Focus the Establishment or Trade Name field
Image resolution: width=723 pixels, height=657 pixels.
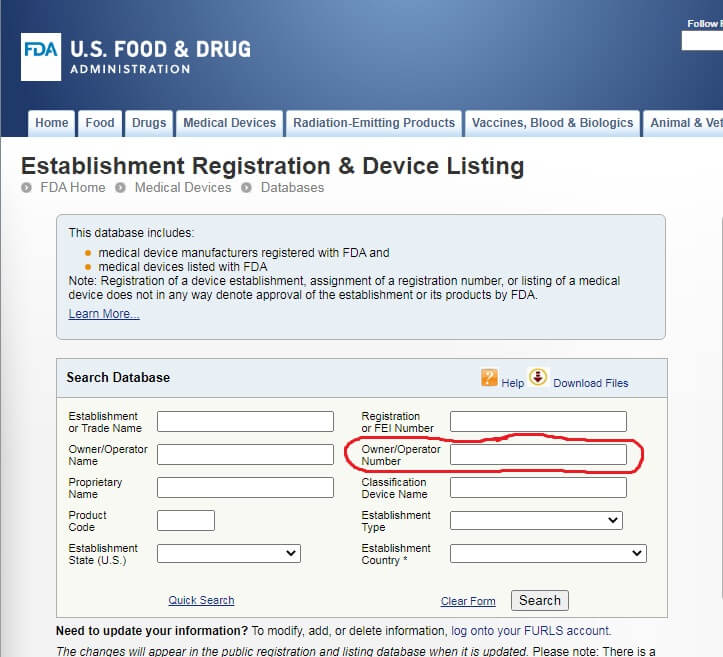(245, 422)
